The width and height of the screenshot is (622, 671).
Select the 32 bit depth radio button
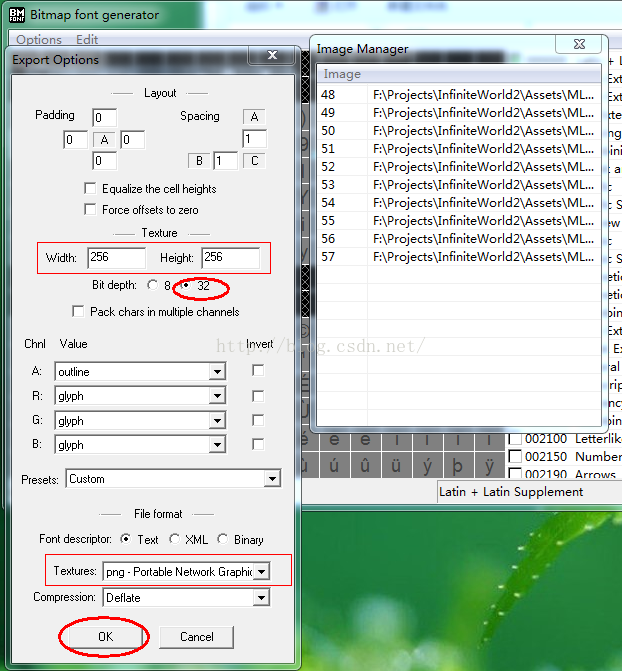[x=185, y=285]
